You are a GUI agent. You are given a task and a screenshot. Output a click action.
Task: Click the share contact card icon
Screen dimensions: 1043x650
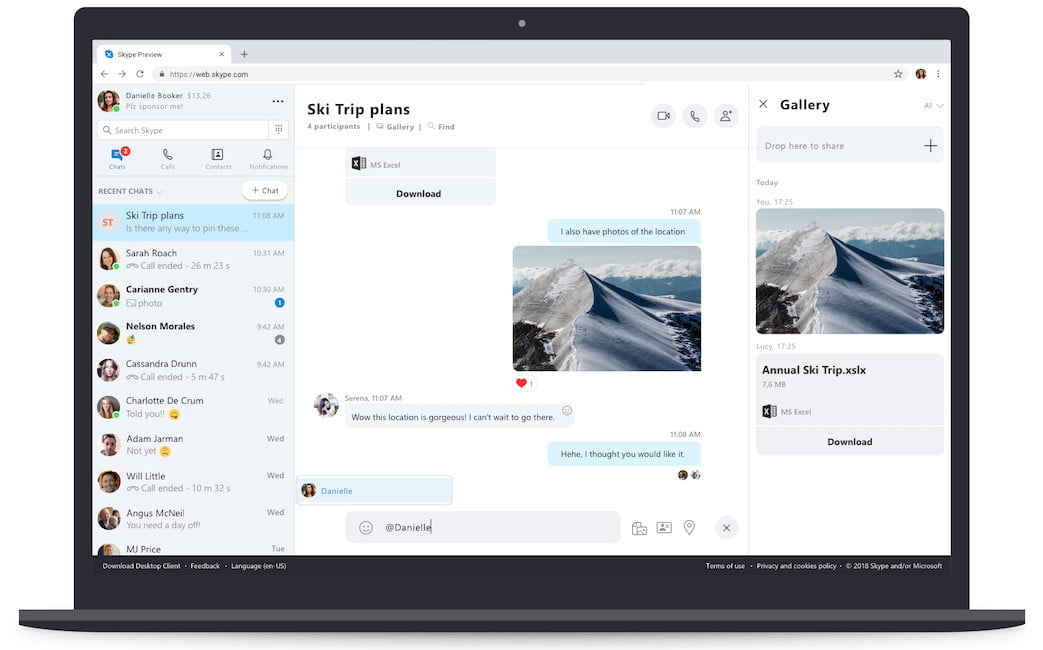coord(664,527)
